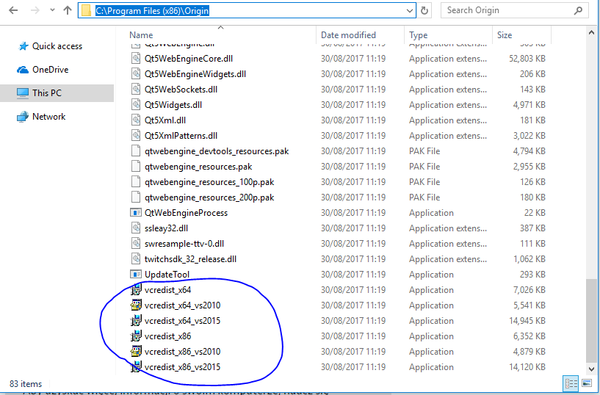This screenshot has height=395, width=600.
Task: Click the Forward navigation arrow
Action: point(35,10)
